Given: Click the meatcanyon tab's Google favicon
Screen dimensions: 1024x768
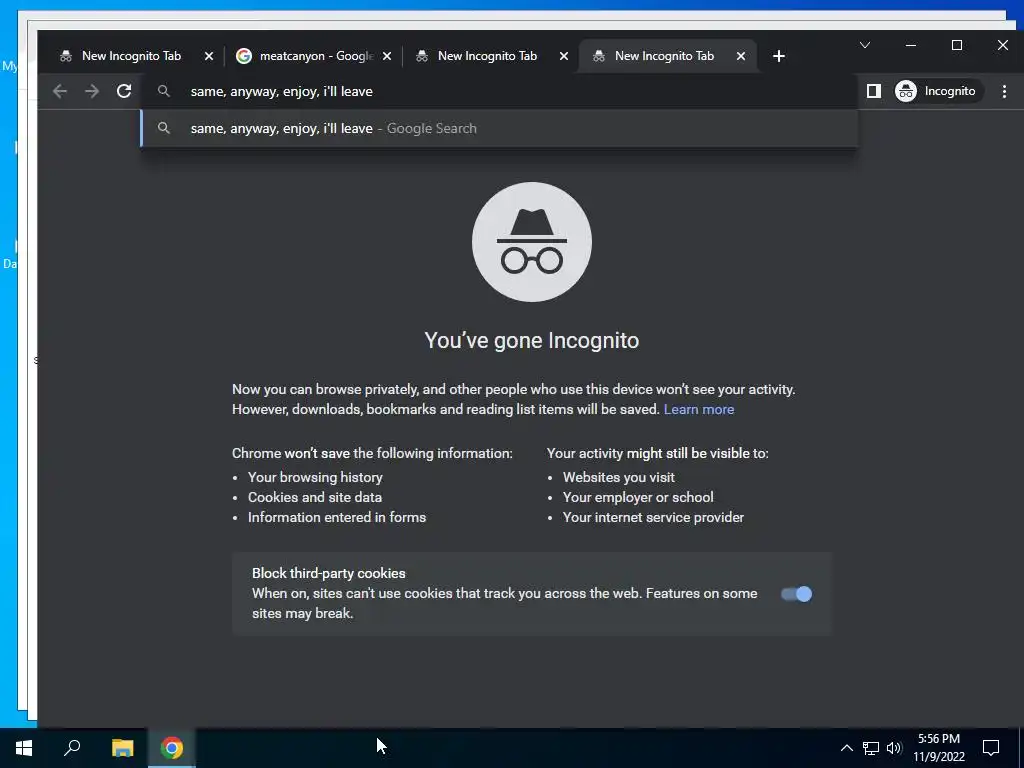Looking at the screenshot, I should [x=244, y=56].
